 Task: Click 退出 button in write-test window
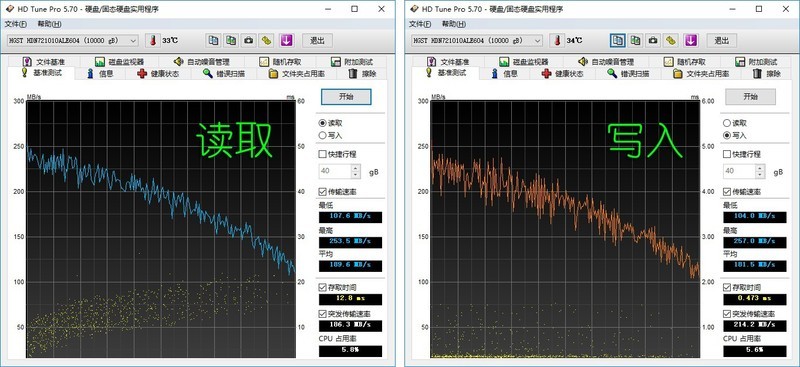722,40
